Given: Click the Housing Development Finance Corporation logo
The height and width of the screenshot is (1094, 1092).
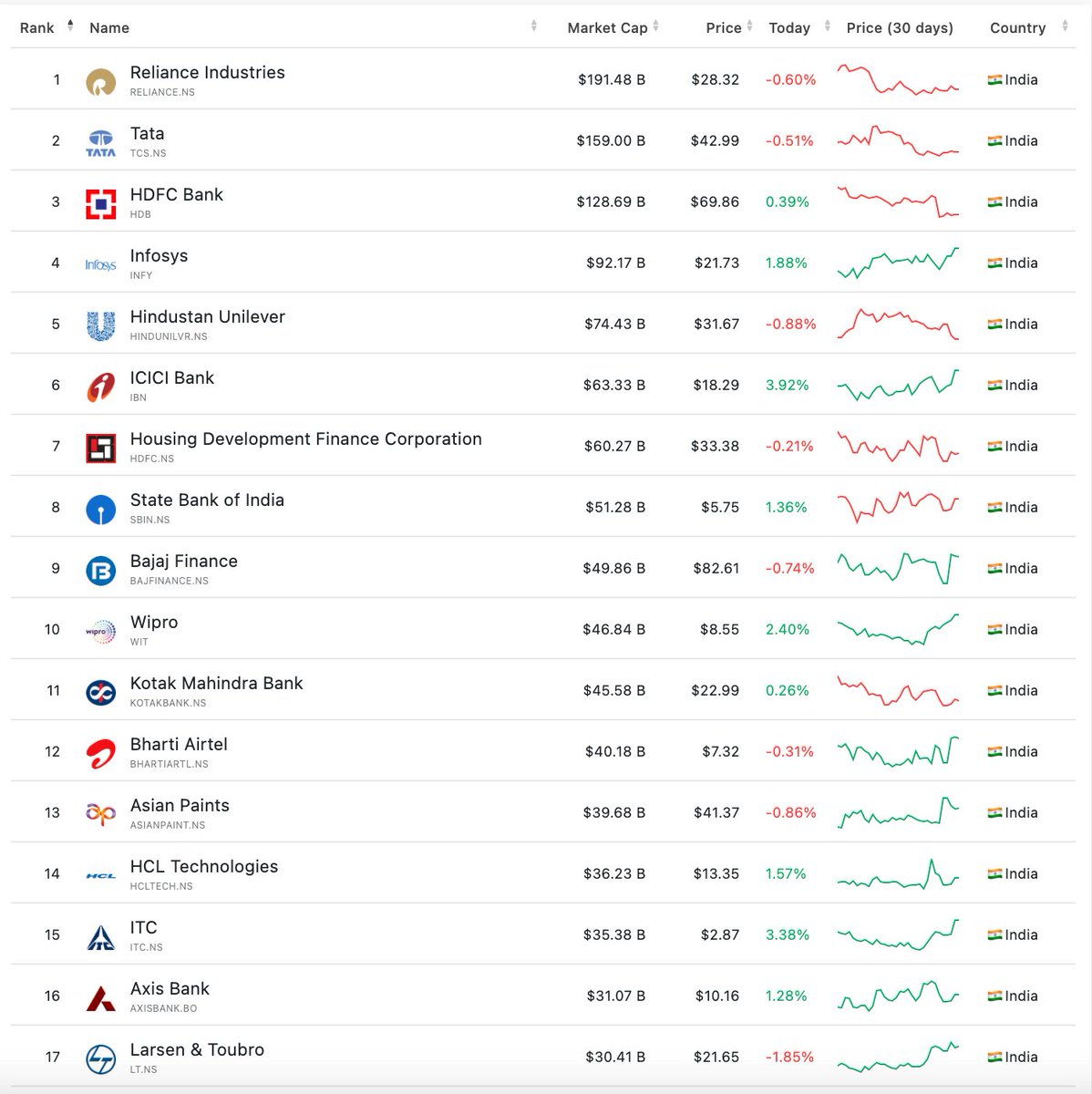Looking at the screenshot, I should (x=100, y=449).
